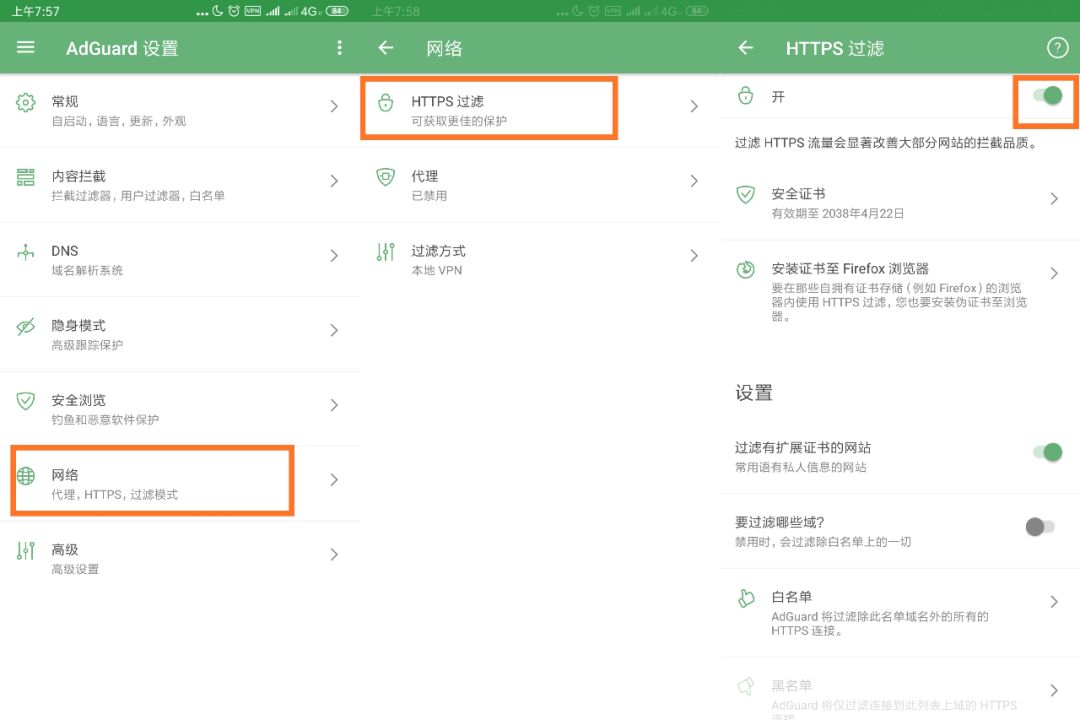Tap the Firefox certificate install icon
This screenshot has width=1080, height=720.
pos(745,269)
